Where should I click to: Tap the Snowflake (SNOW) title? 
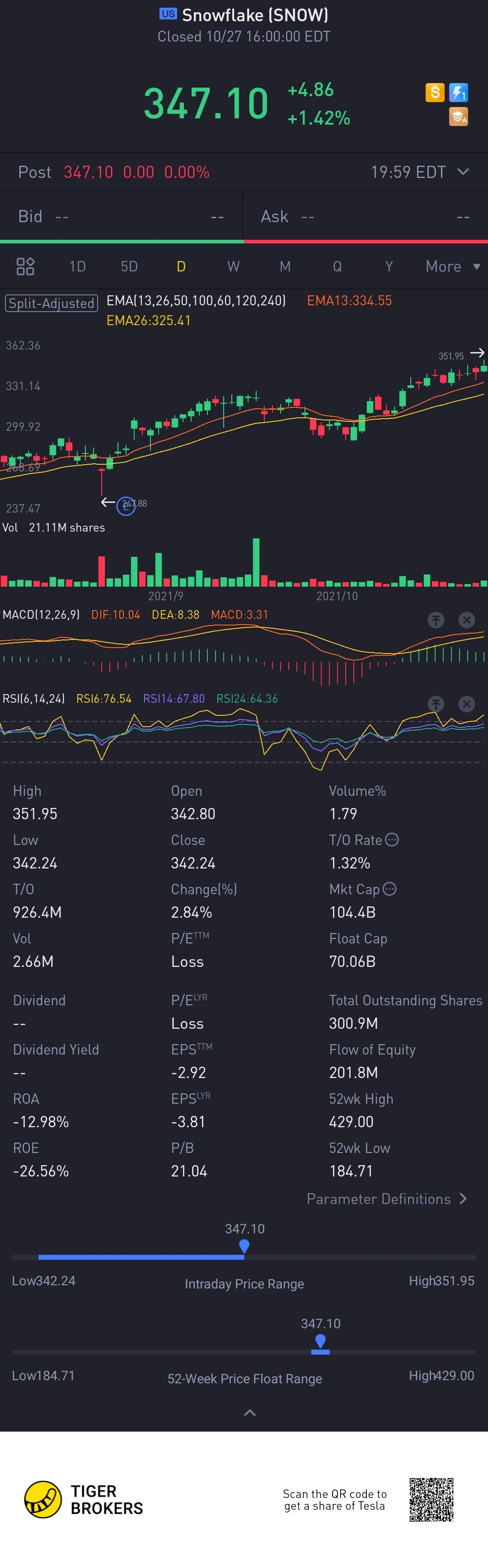click(x=255, y=14)
